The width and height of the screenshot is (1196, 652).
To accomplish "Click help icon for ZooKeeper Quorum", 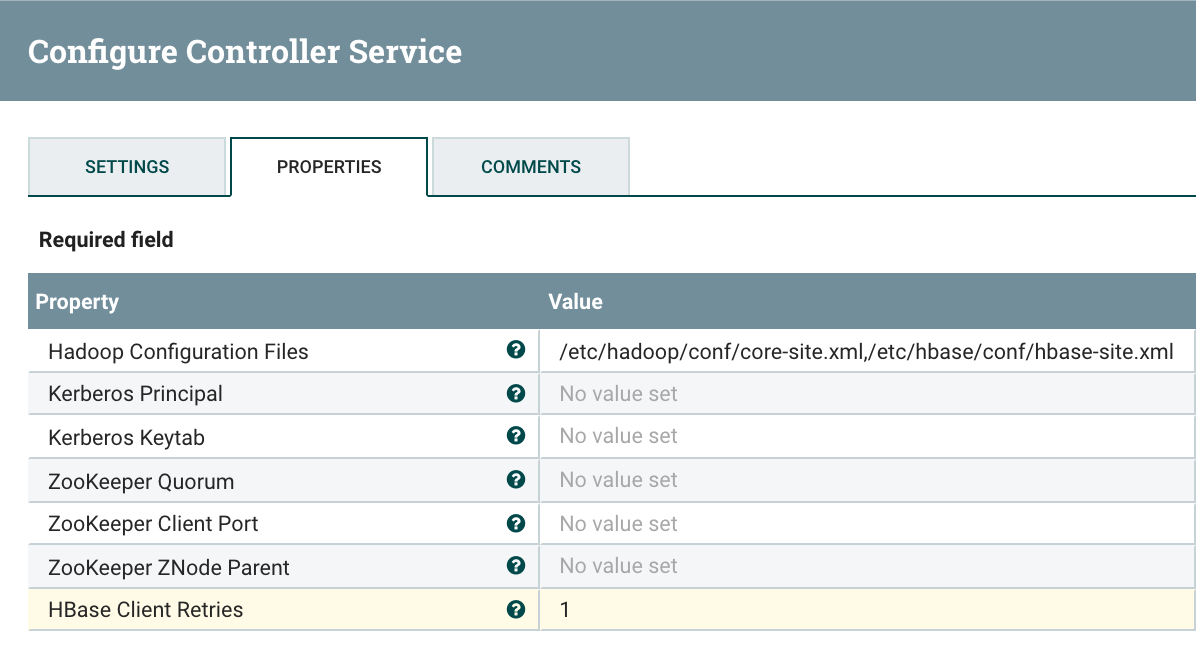I will pyautogui.click(x=516, y=480).
